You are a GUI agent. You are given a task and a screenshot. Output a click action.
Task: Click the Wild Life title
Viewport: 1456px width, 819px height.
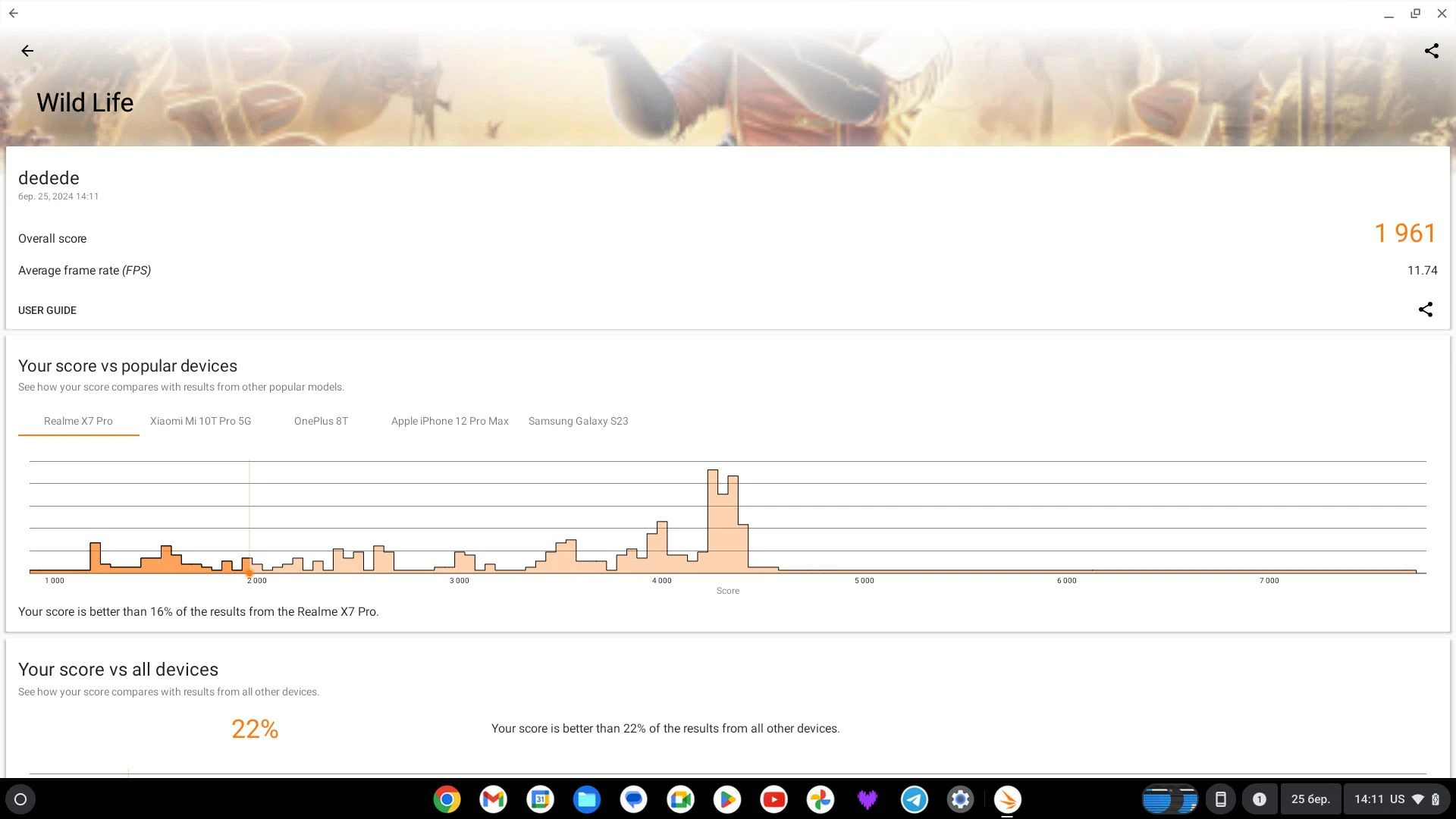click(x=85, y=102)
